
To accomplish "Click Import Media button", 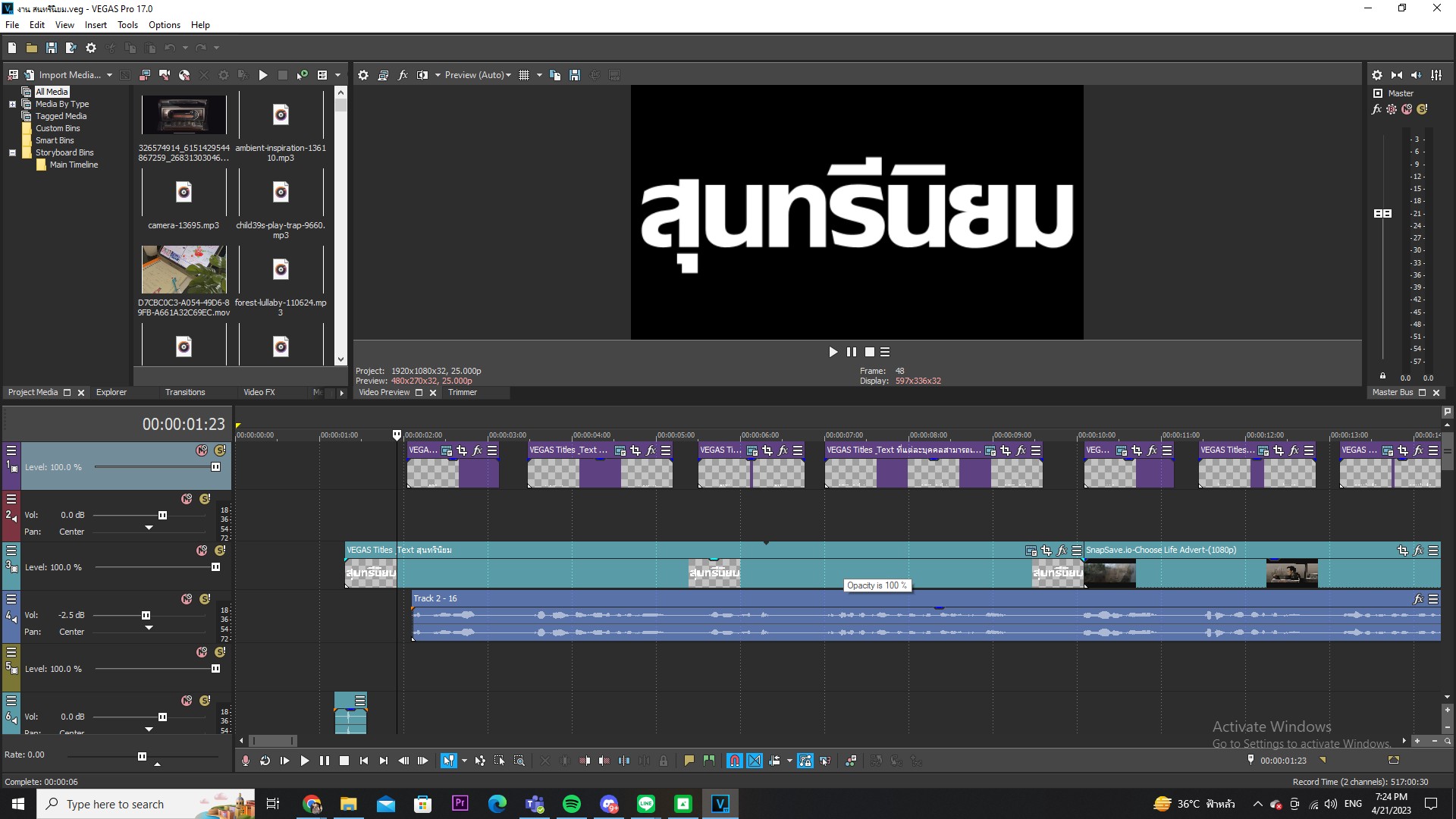I will click(x=62, y=75).
